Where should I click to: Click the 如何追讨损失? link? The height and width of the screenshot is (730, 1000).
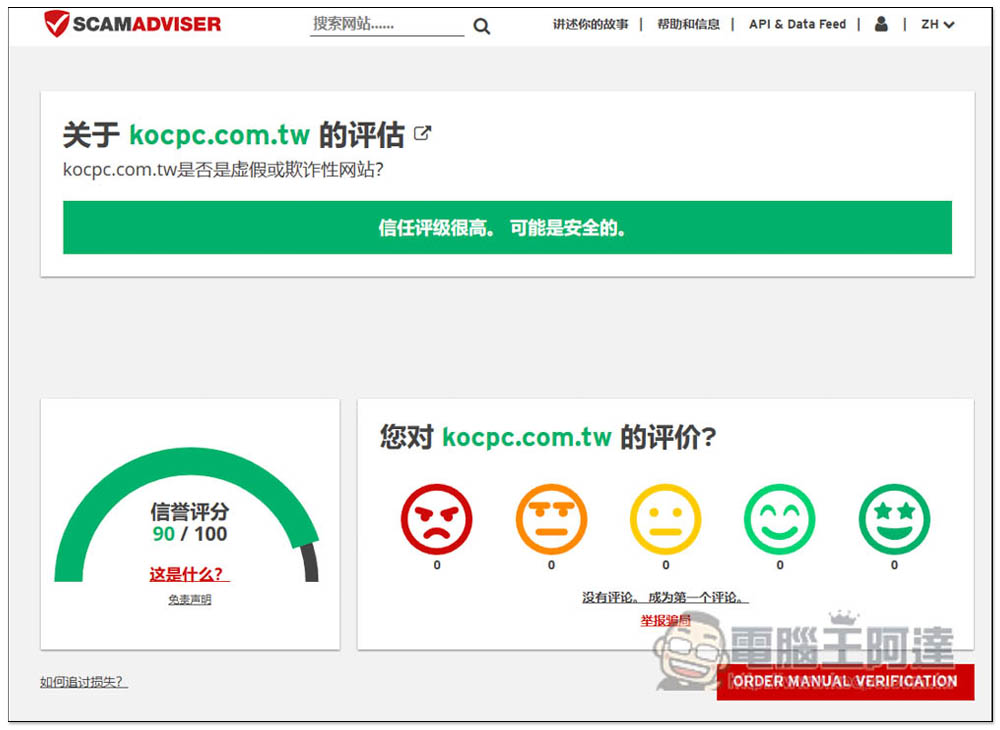tap(83, 682)
